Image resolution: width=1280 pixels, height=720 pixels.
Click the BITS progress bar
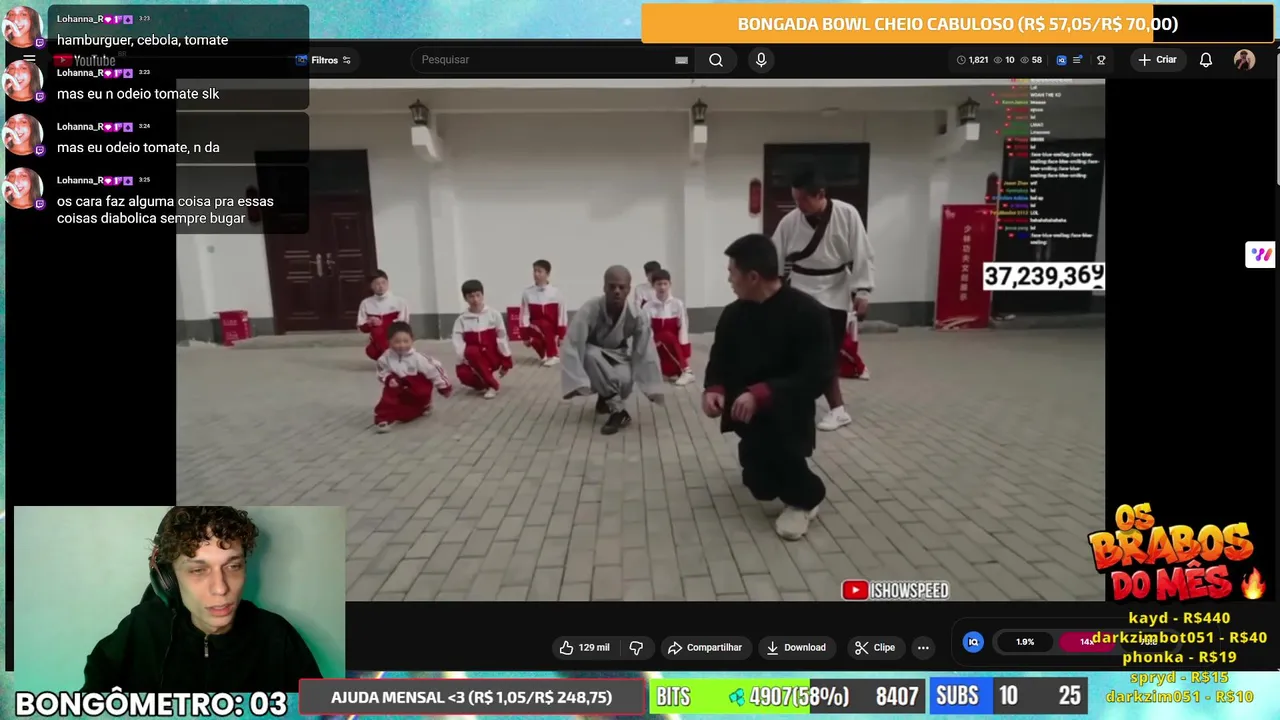click(787, 696)
